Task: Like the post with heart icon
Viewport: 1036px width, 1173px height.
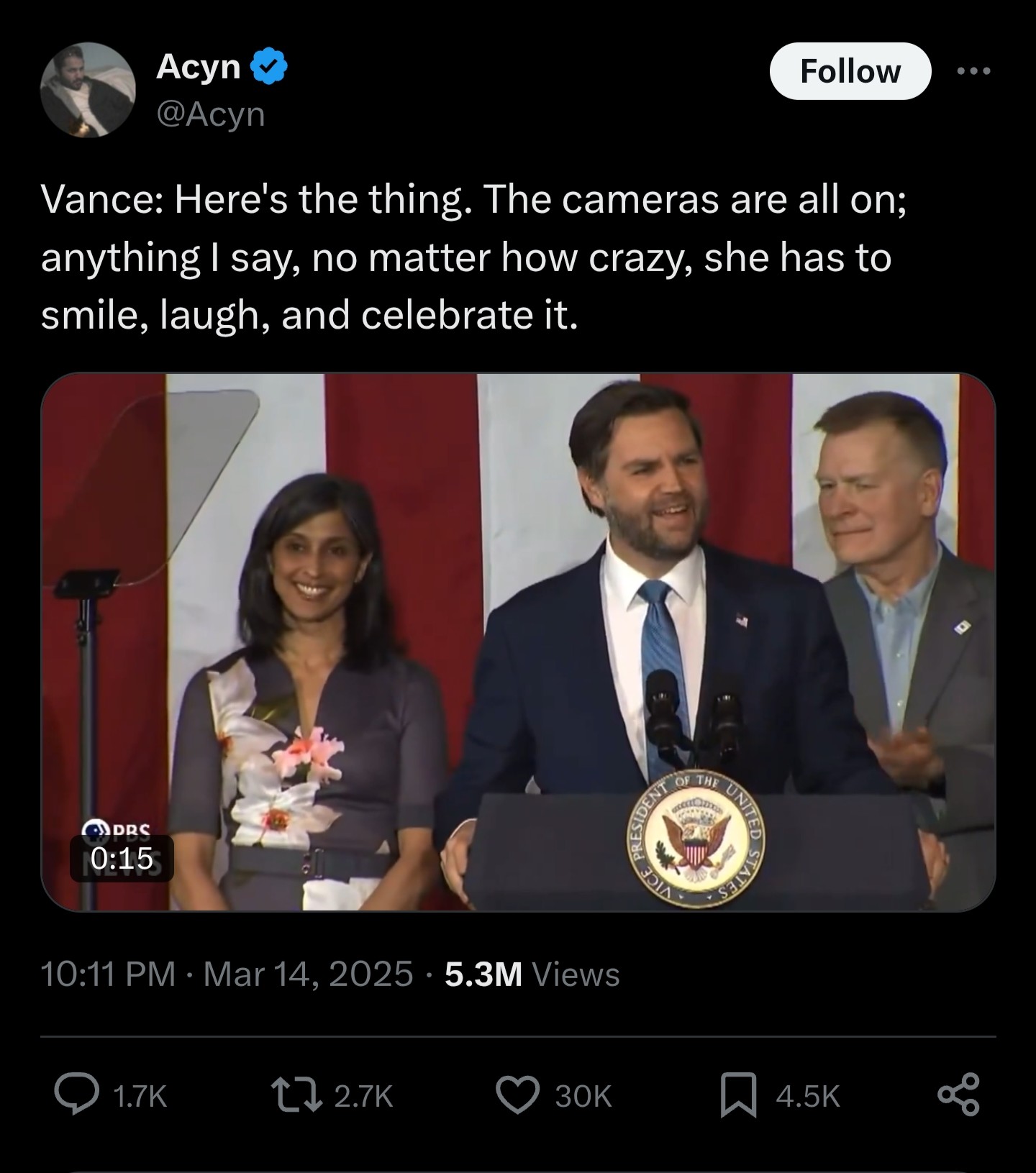Action: click(x=518, y=1095)
